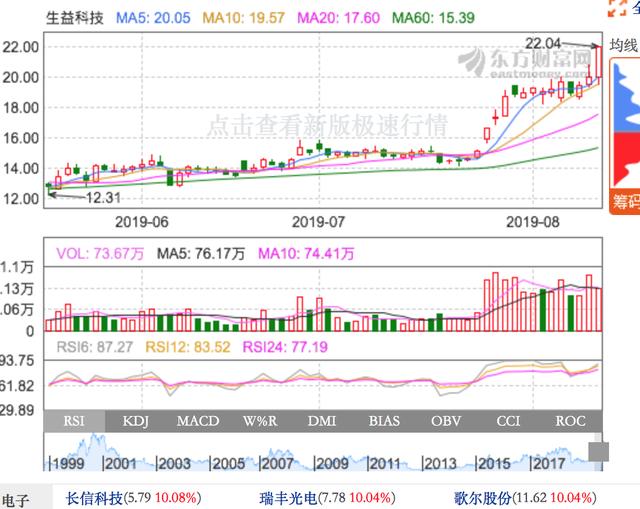The image size is (640, 509).
Task: Click the volume MA10: 74.41万 label
Action: [306, 253]
